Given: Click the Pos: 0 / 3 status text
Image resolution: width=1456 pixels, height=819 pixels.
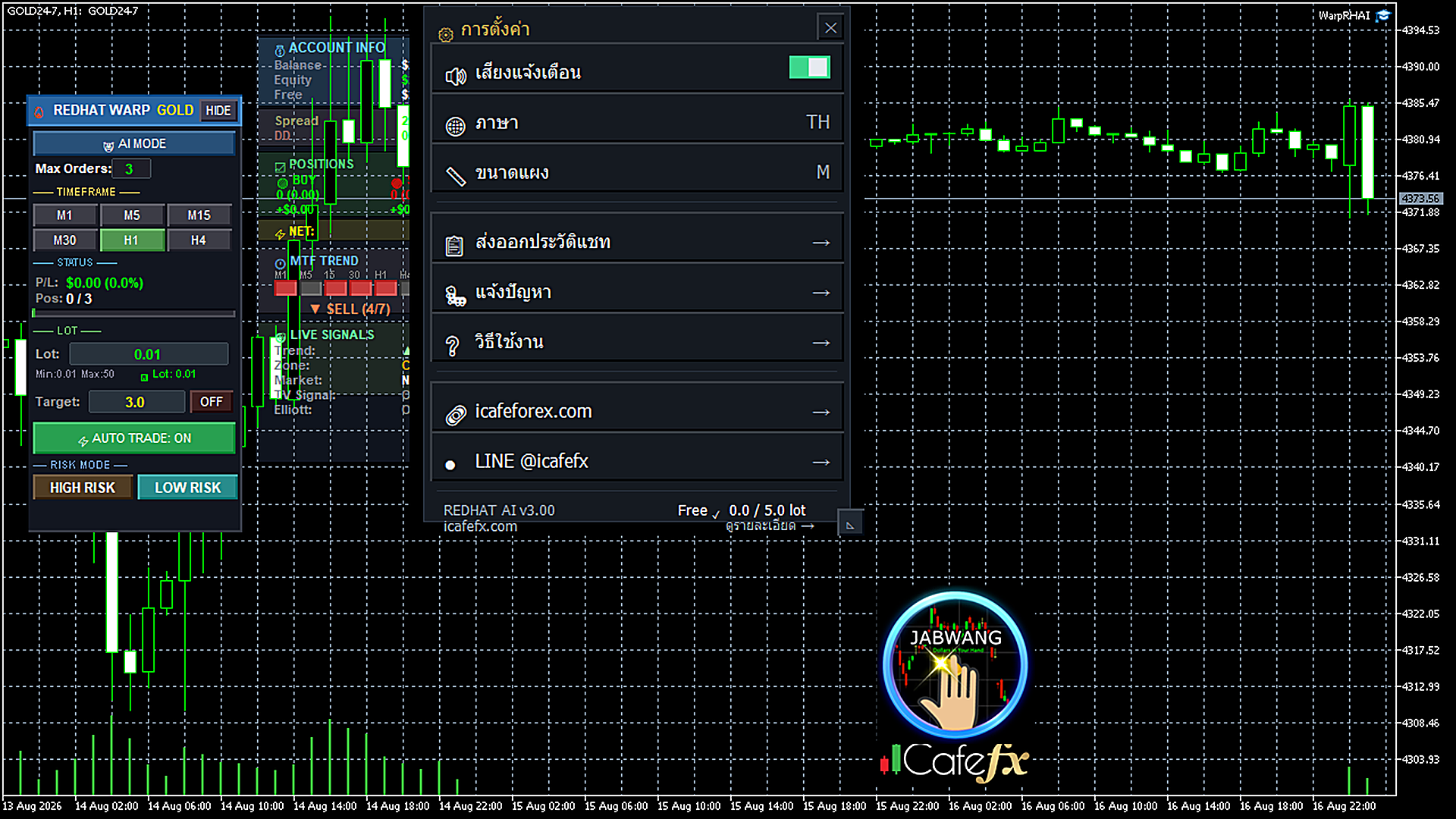Looking at the screenshot, I should tap(64, 299).
